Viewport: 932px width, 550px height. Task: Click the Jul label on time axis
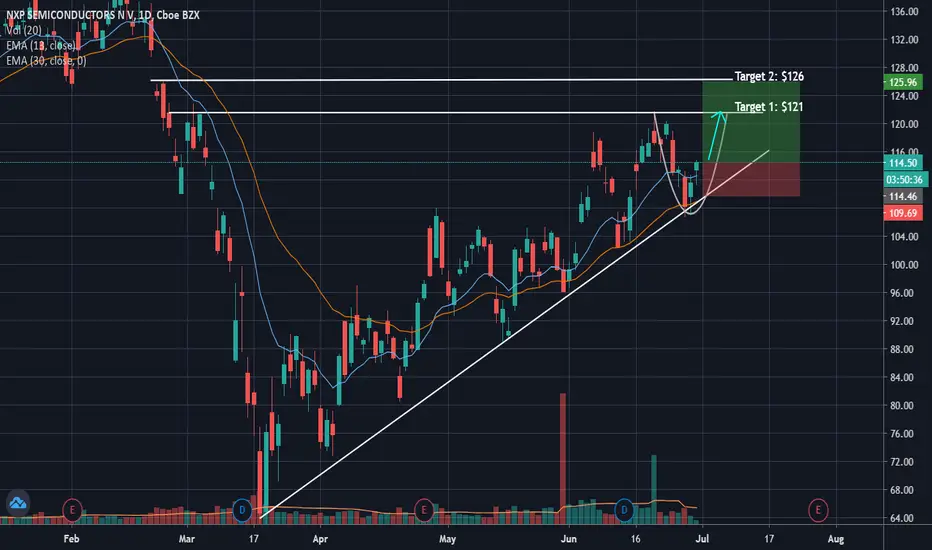pyautogui.click(x=702, y=539)
